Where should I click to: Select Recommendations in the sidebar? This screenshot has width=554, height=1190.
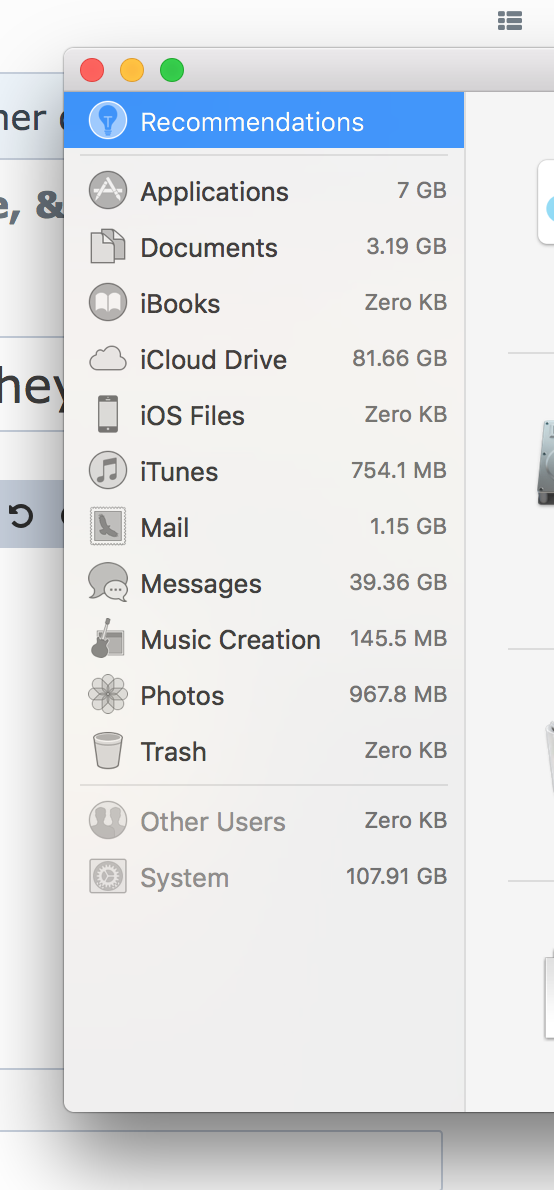click(x=263, y=121)
